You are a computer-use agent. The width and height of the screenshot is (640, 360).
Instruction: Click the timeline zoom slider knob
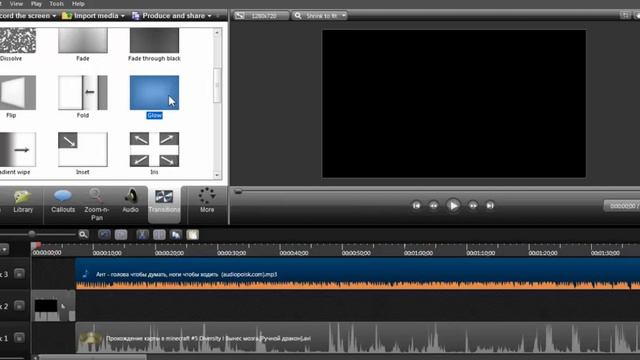click(31, 234)
